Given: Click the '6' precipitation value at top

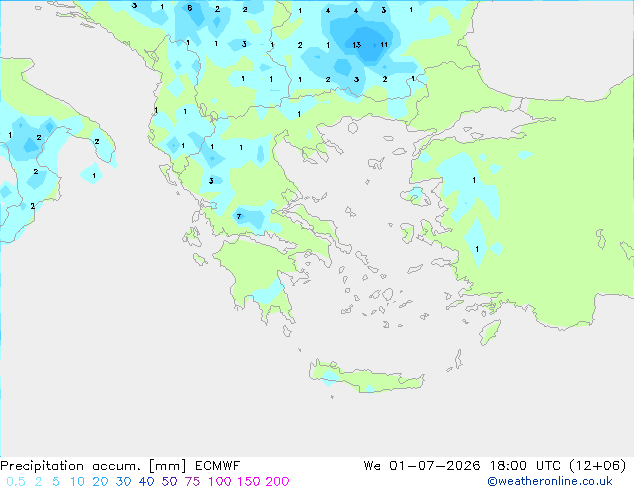Looking at the screenshot, I should point(190,8).
